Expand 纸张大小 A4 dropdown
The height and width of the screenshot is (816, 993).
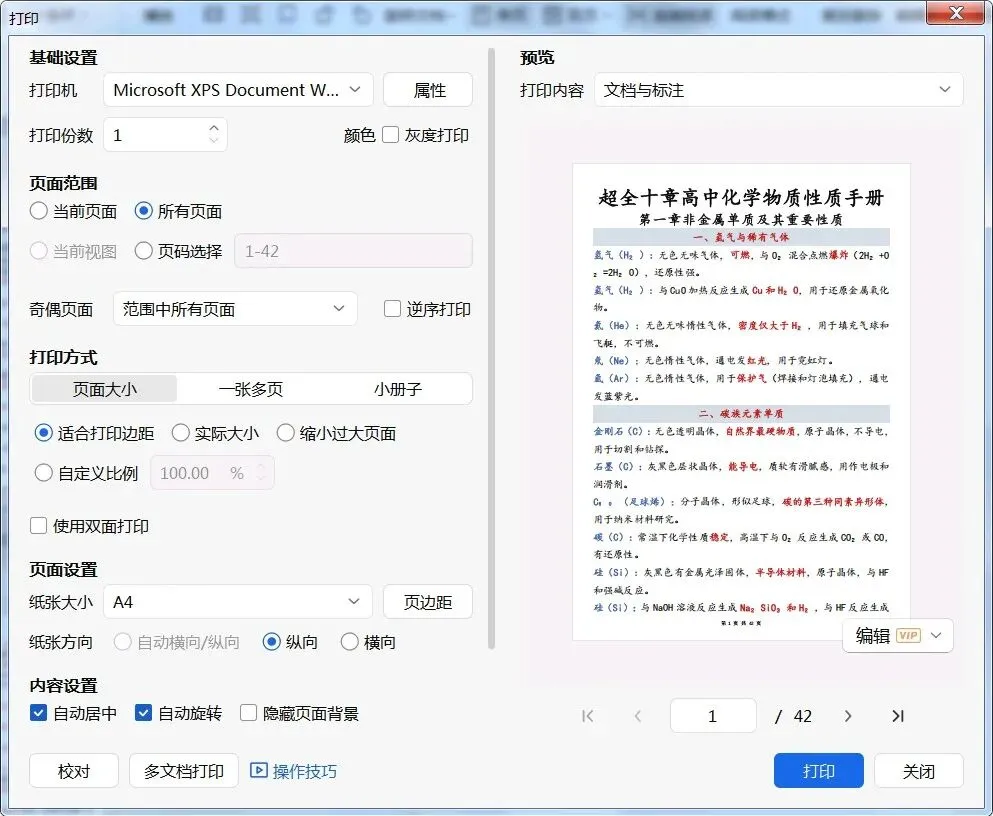[238, 601]
